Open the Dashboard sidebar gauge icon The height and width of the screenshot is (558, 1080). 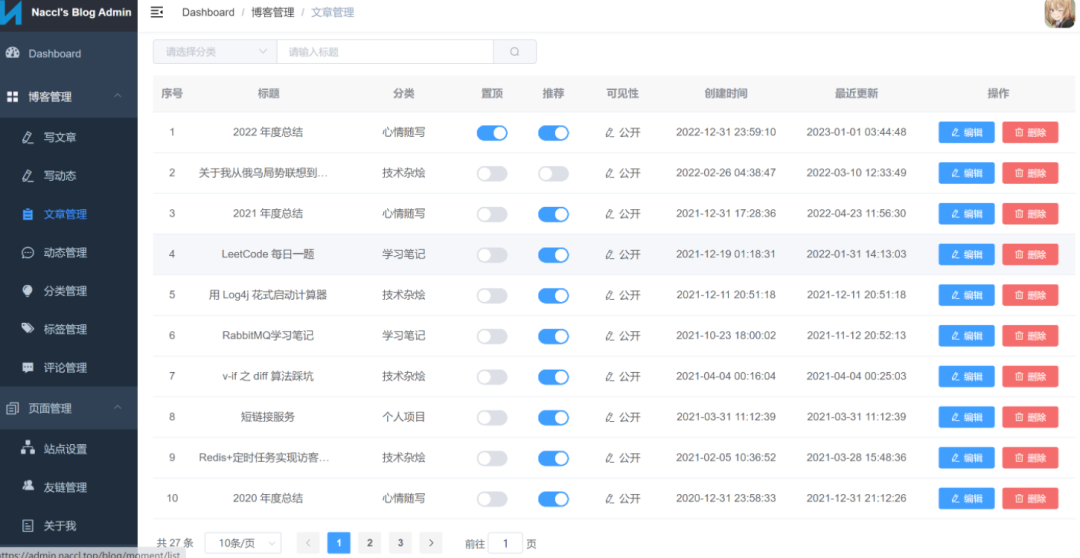(x=12, y=53)
